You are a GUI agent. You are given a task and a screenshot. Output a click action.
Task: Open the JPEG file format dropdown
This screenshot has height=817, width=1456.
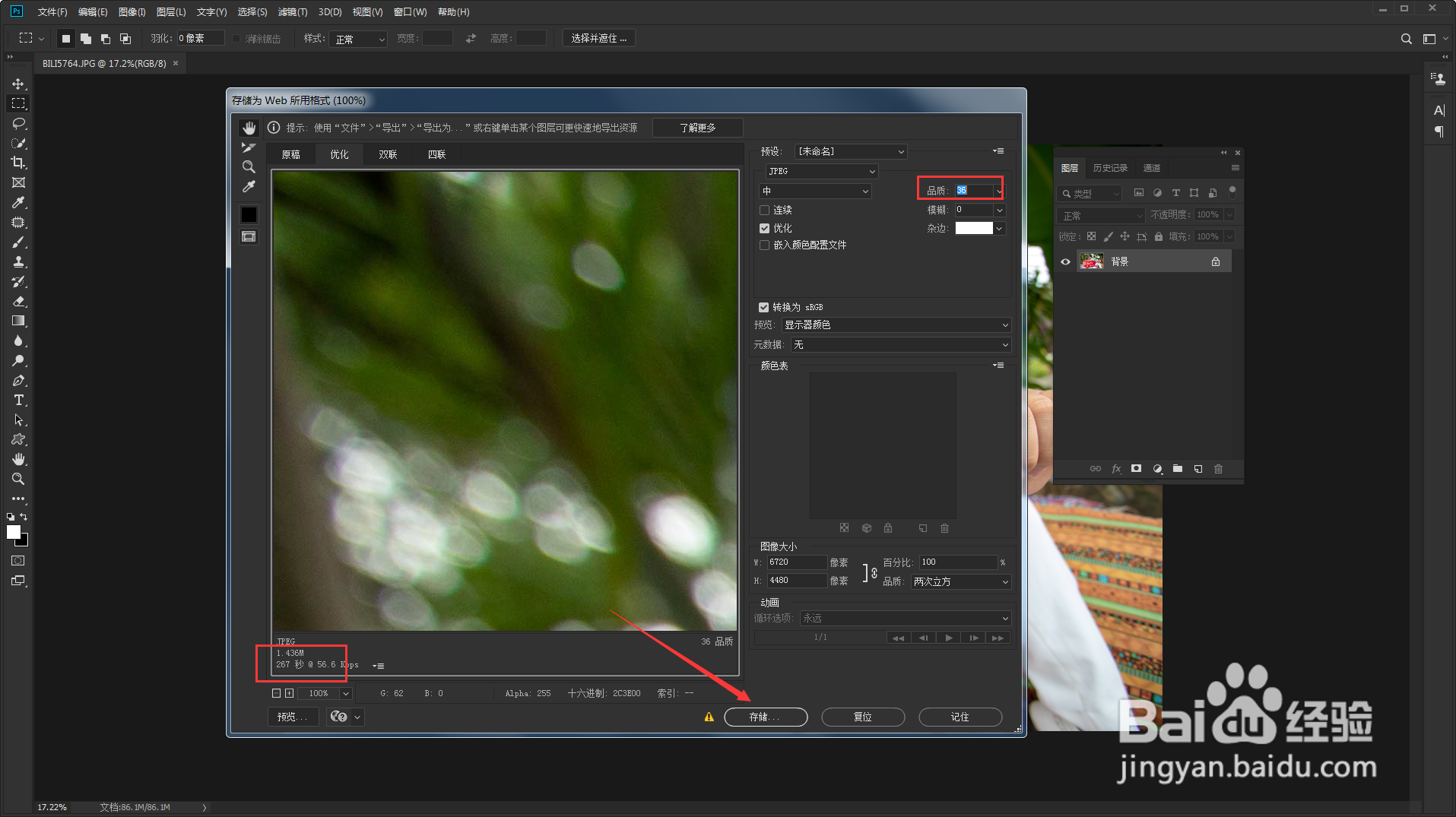(x=821, y=172)
